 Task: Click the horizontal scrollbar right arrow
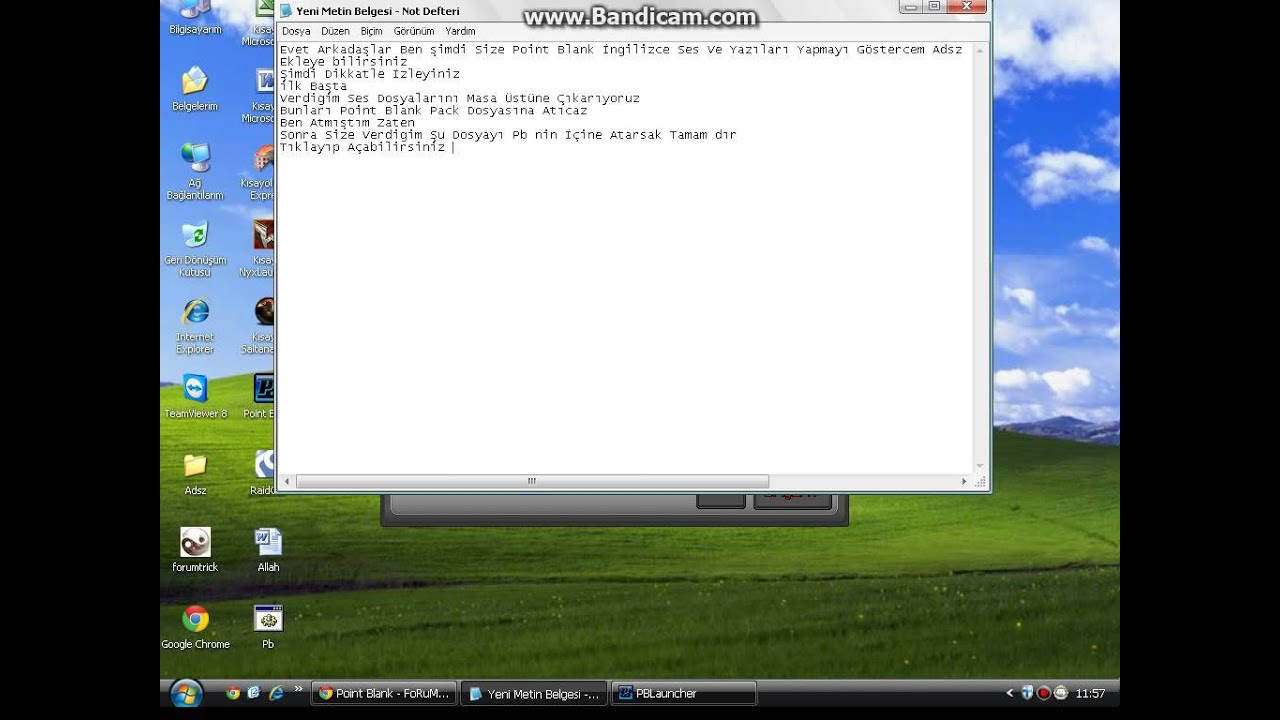964,481
